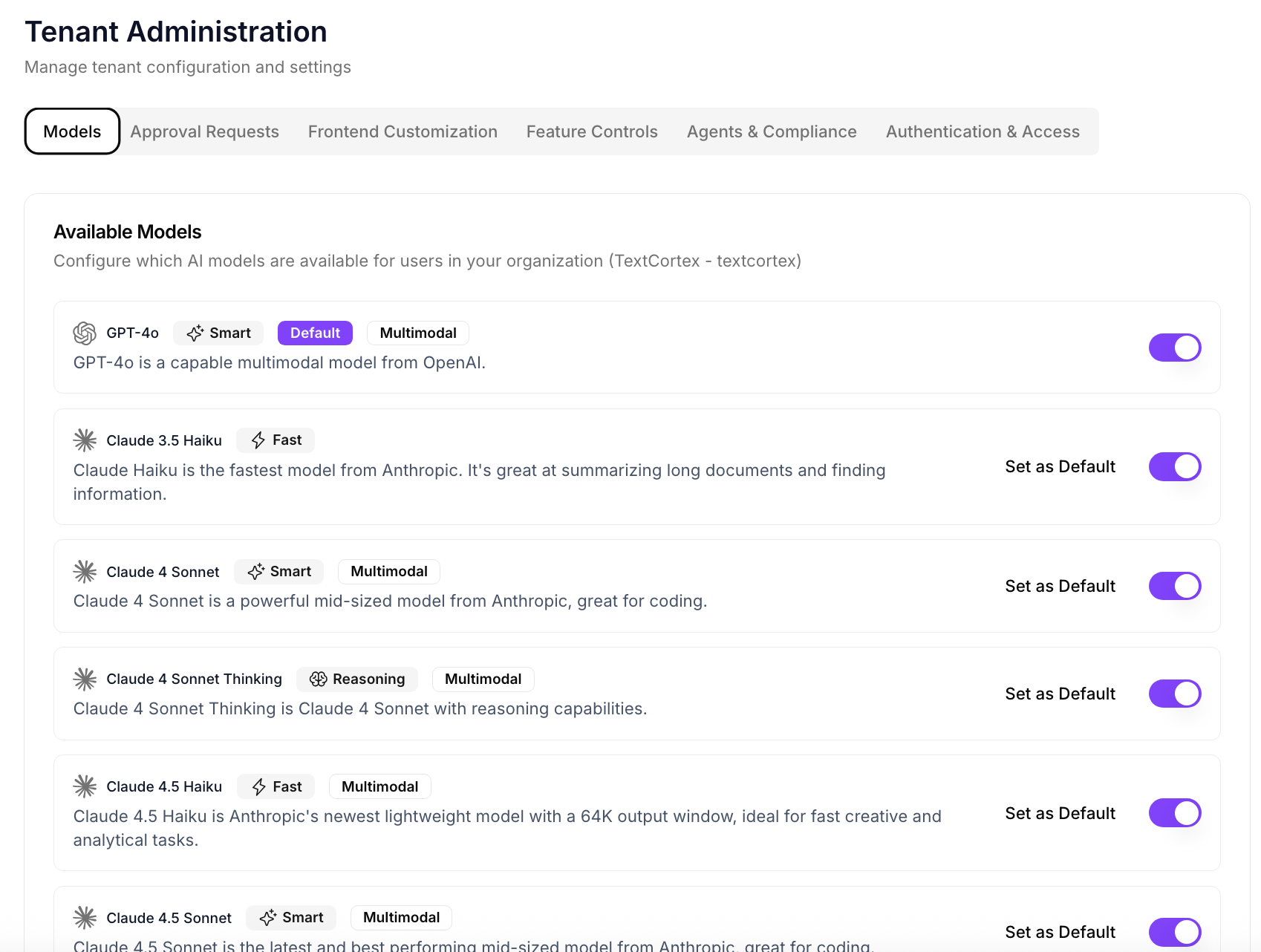
Task: Click the lightning Fast badge on Claude 3.5 Haiku
Action: coord(276,440)
